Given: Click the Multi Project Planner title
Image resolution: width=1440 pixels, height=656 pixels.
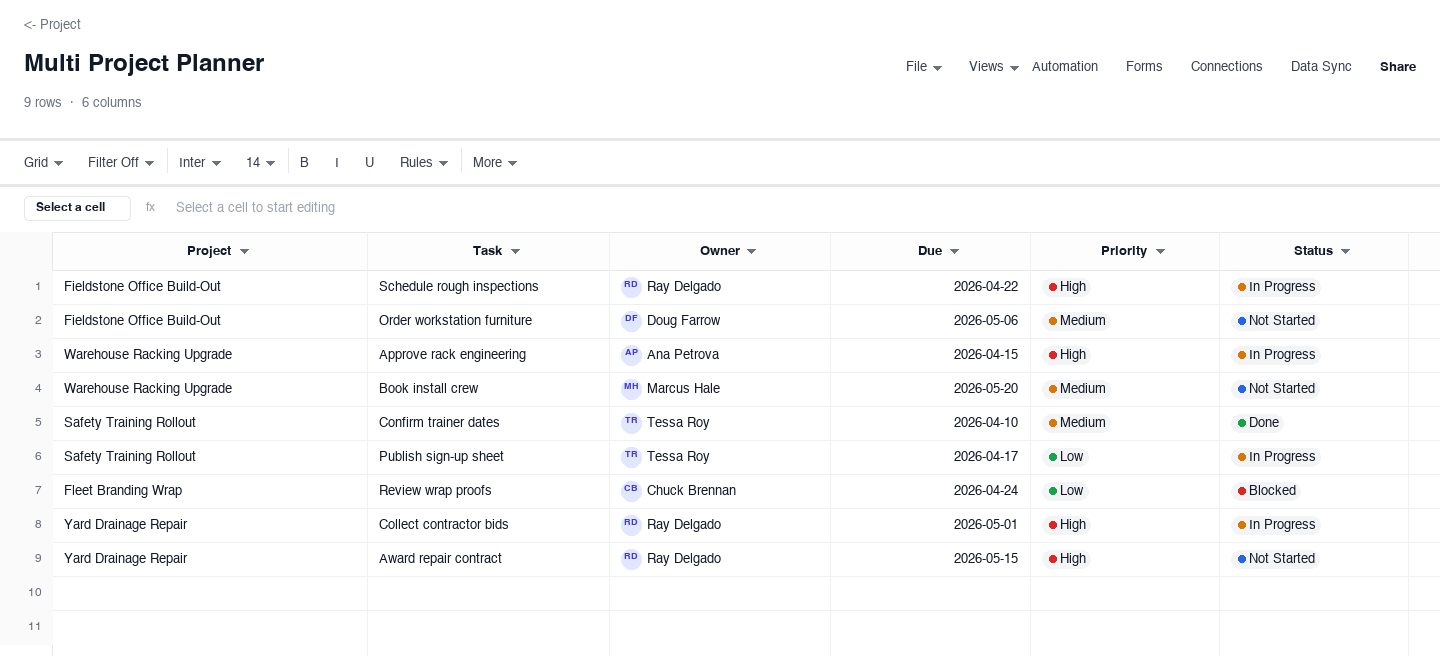Looking at the screenshot, I should coord(144,63).
